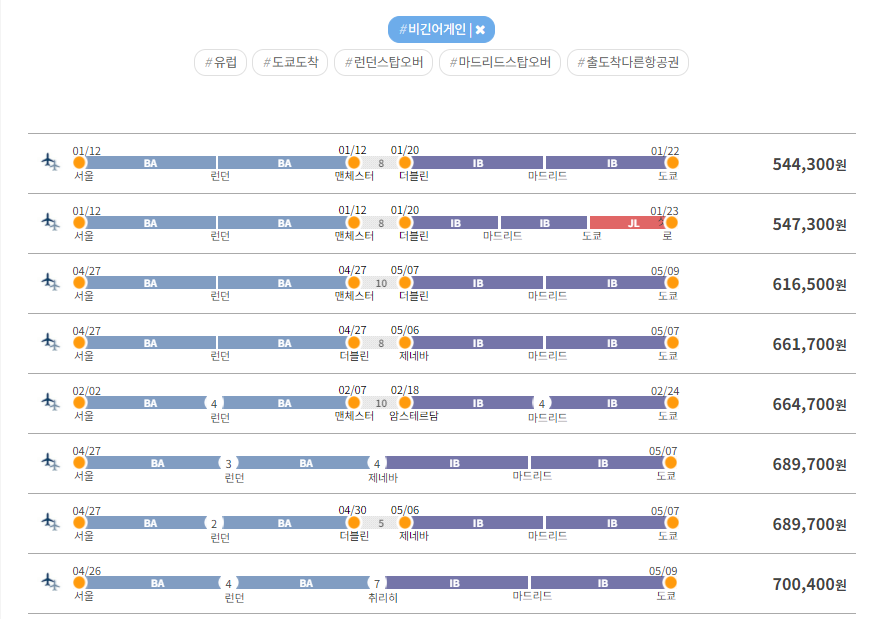Click airplane icon of 04/27 Geneva-transfer 689,700원 row
Image resolution: width=883 pixels, height=619 pixels.
[x=51, y=462]
